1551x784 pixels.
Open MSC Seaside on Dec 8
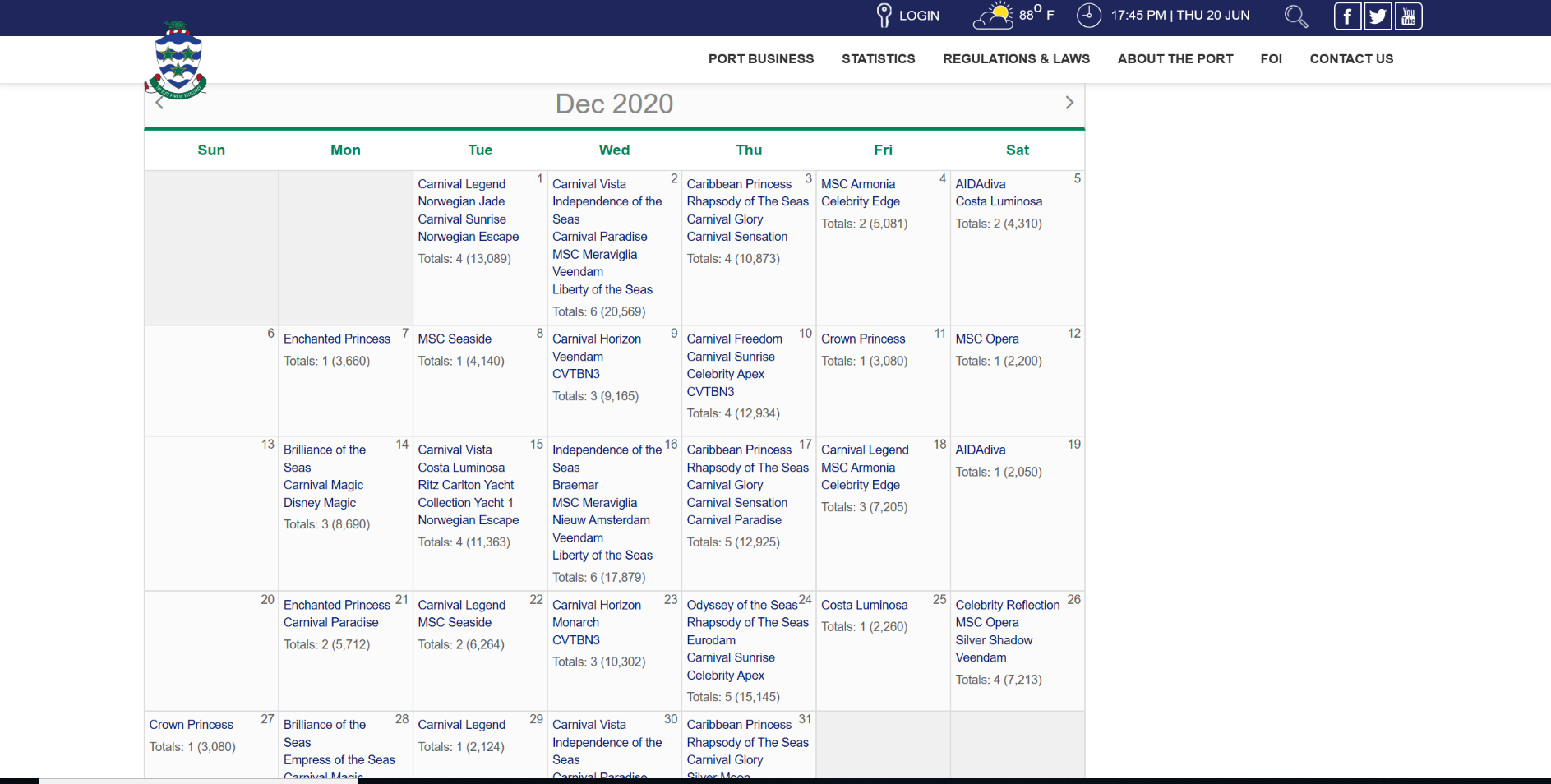455,339
